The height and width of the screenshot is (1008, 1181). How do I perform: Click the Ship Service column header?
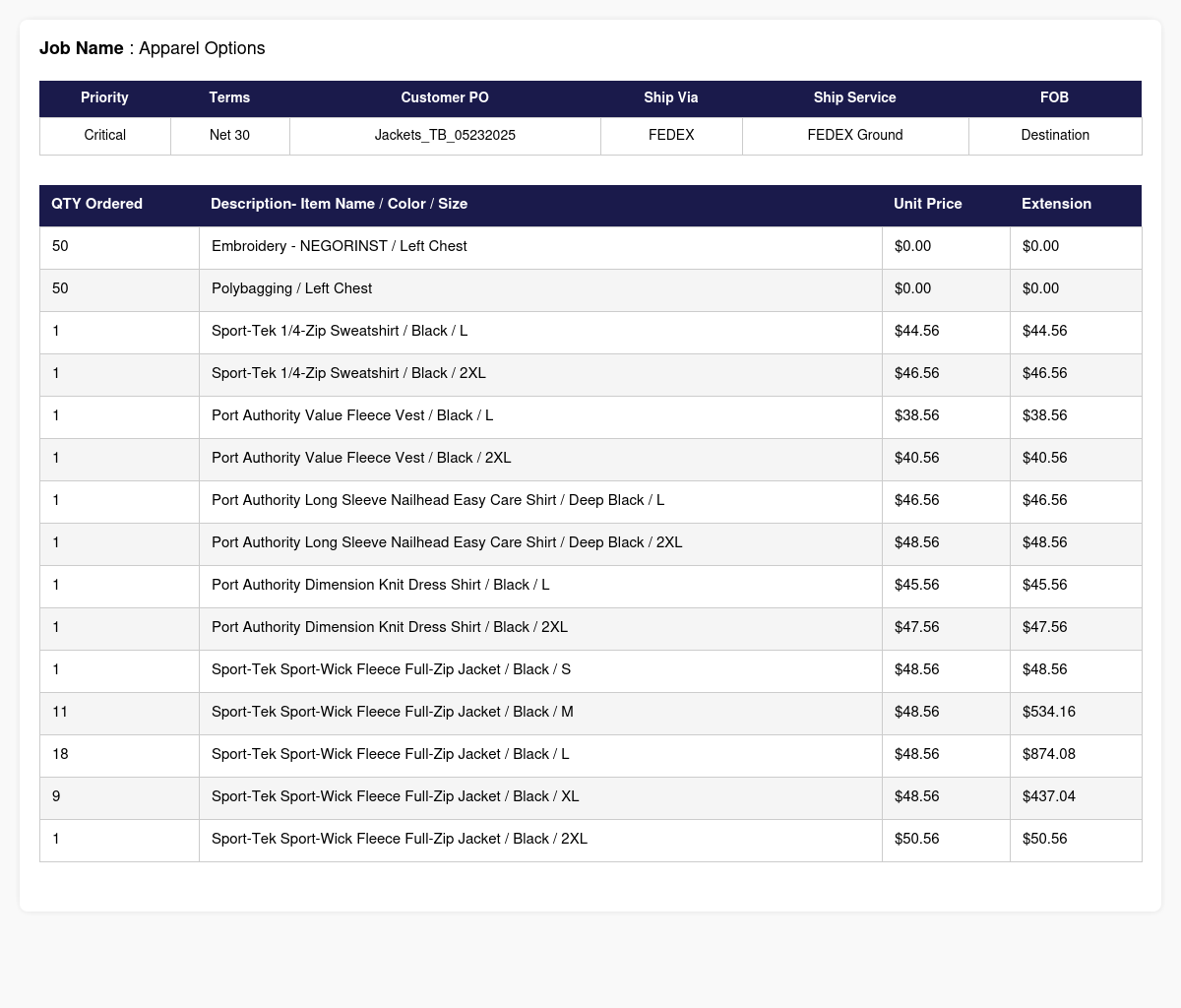(855, 98)
